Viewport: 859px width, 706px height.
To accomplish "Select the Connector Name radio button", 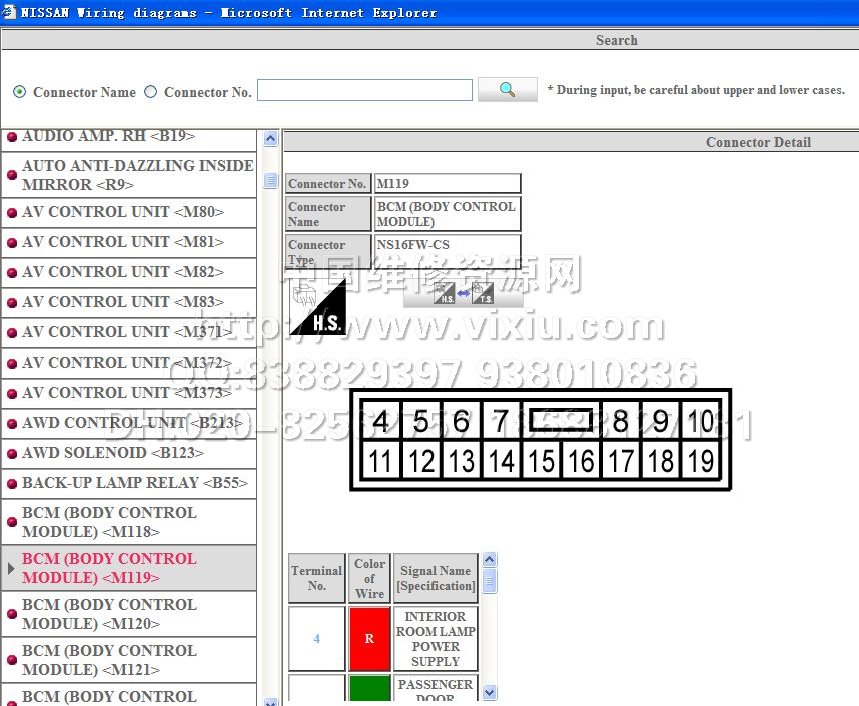I will (x=19, y=91).
